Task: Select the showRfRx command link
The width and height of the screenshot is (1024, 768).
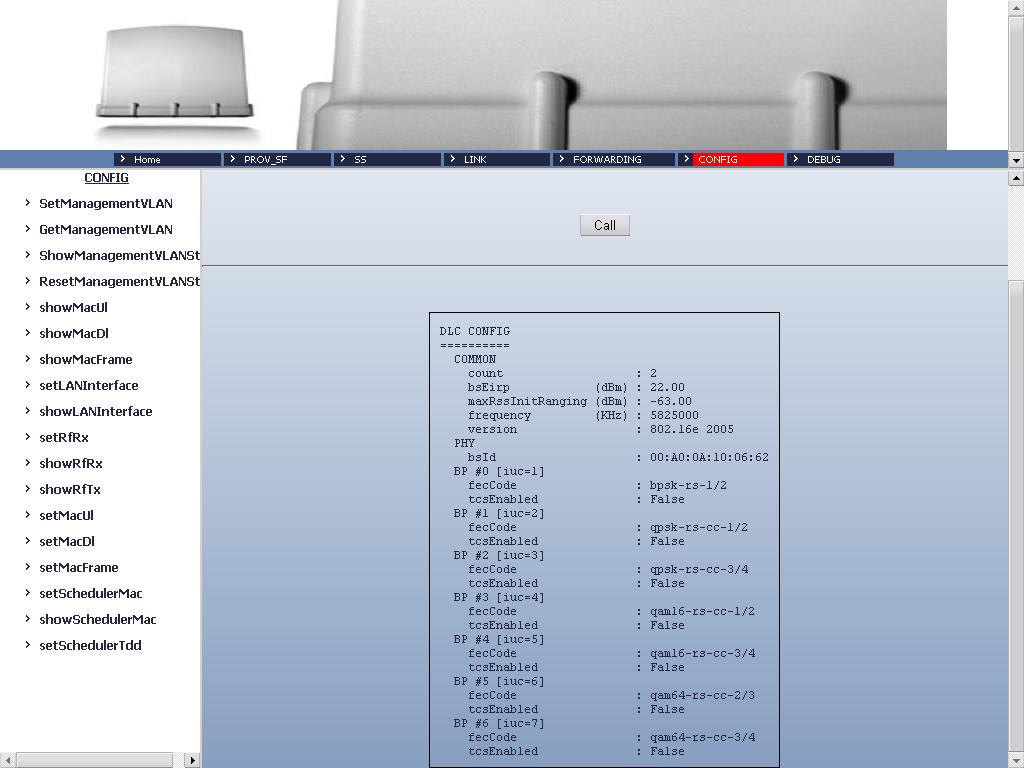Action: [71, 464]
